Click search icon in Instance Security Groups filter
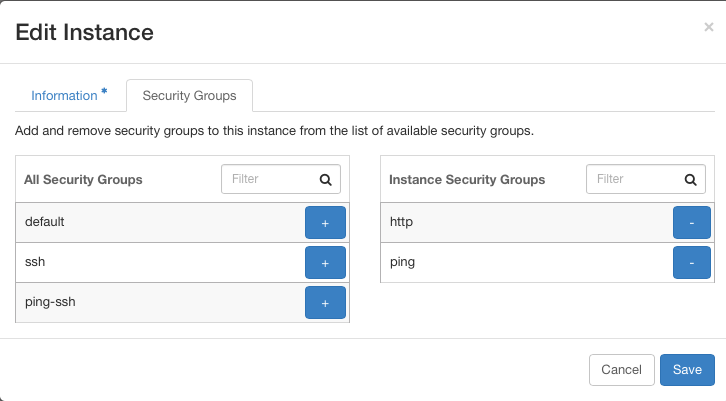The height and width of the screenshot is (401, 726). tap(691, 180)
